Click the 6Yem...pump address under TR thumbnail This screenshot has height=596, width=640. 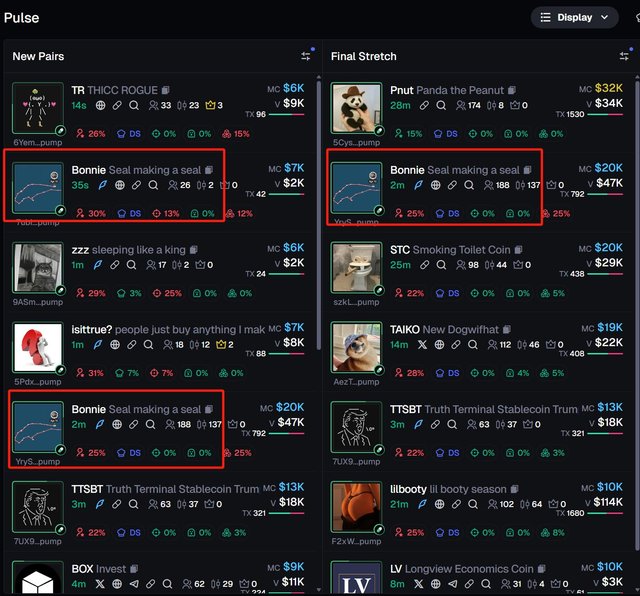(38, 142)
